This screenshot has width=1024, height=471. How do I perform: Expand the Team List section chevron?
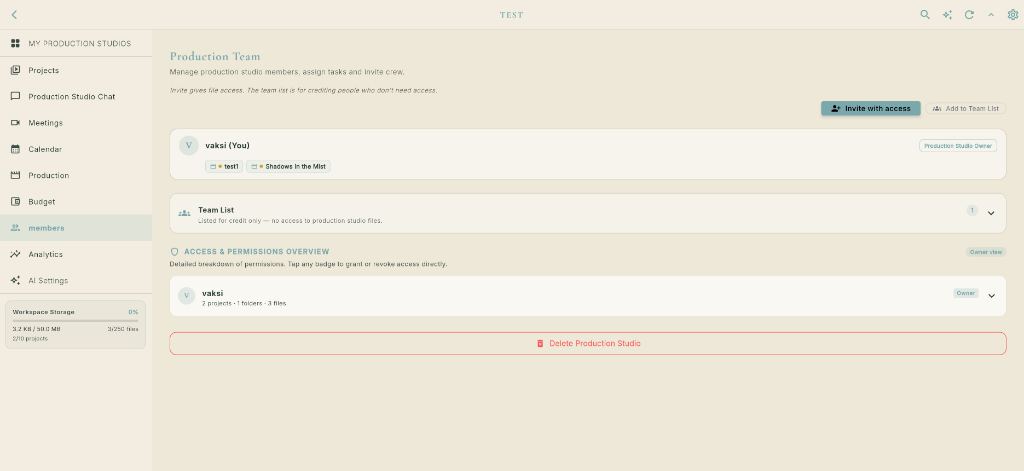tap(991, 213)
